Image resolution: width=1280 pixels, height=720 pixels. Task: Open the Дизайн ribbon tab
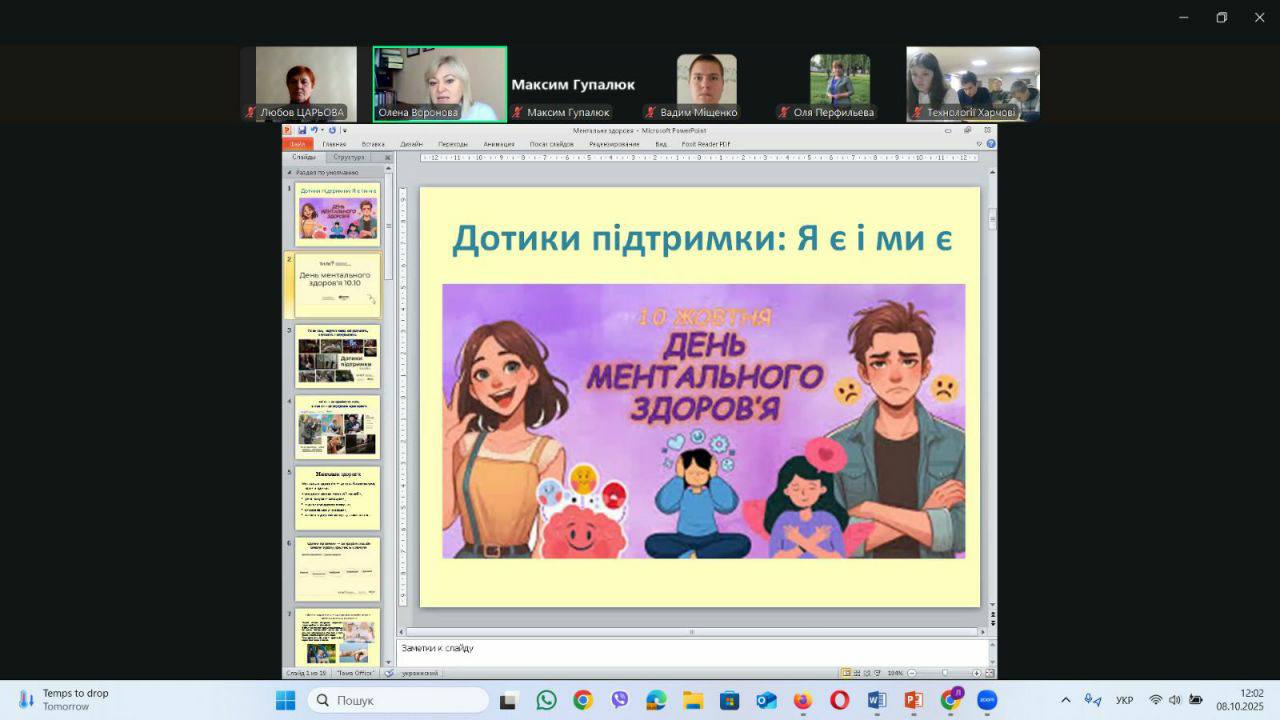411,144
